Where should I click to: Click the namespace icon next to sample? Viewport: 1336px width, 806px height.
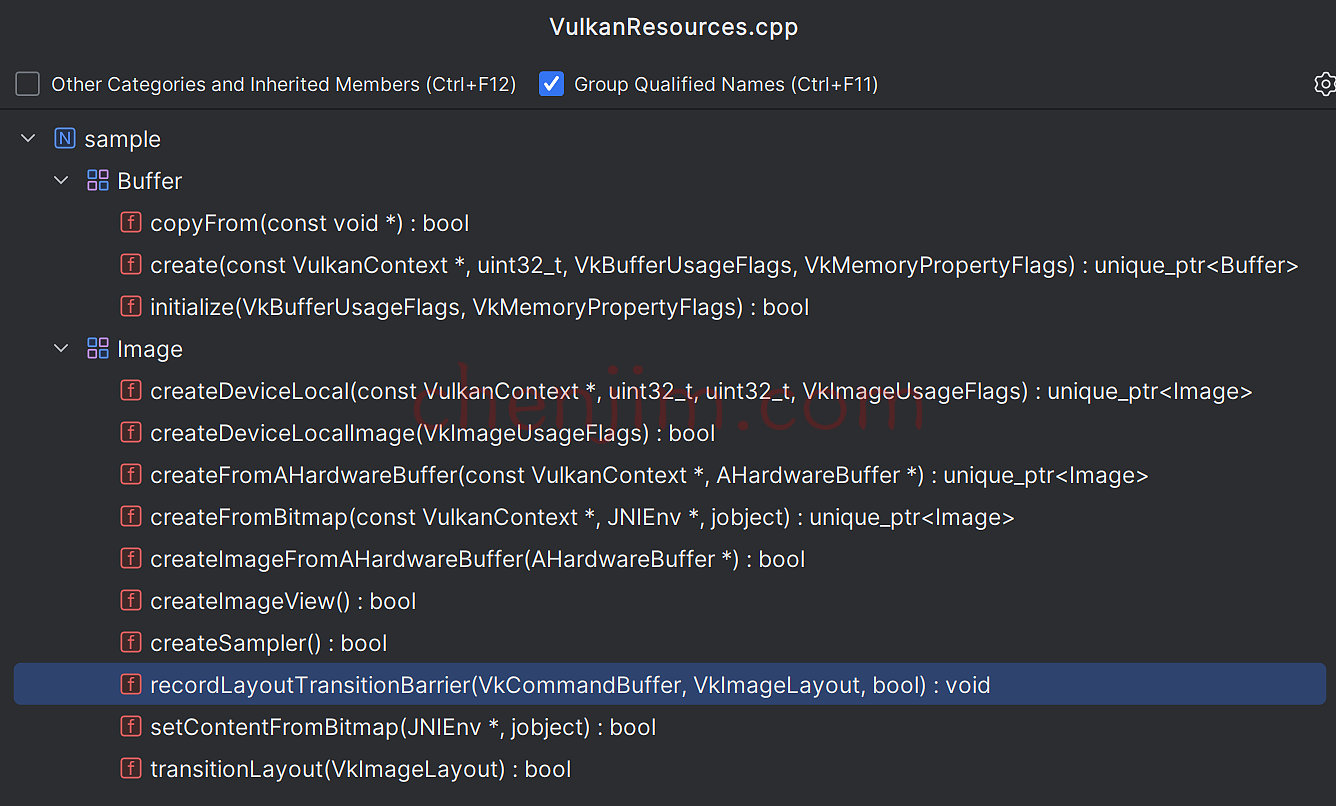point(64,138)
